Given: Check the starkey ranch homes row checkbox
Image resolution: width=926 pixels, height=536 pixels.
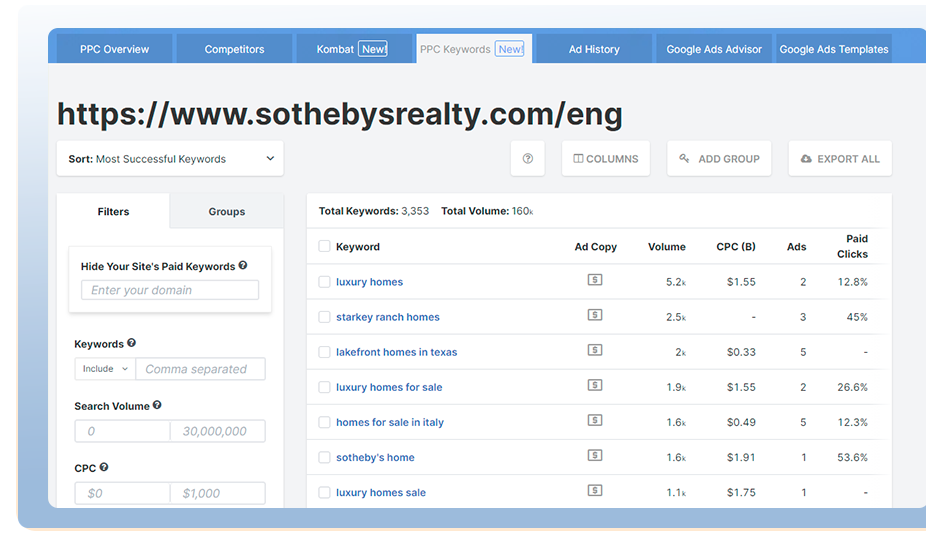Looking at the screenshot, I should pos(324,317).
